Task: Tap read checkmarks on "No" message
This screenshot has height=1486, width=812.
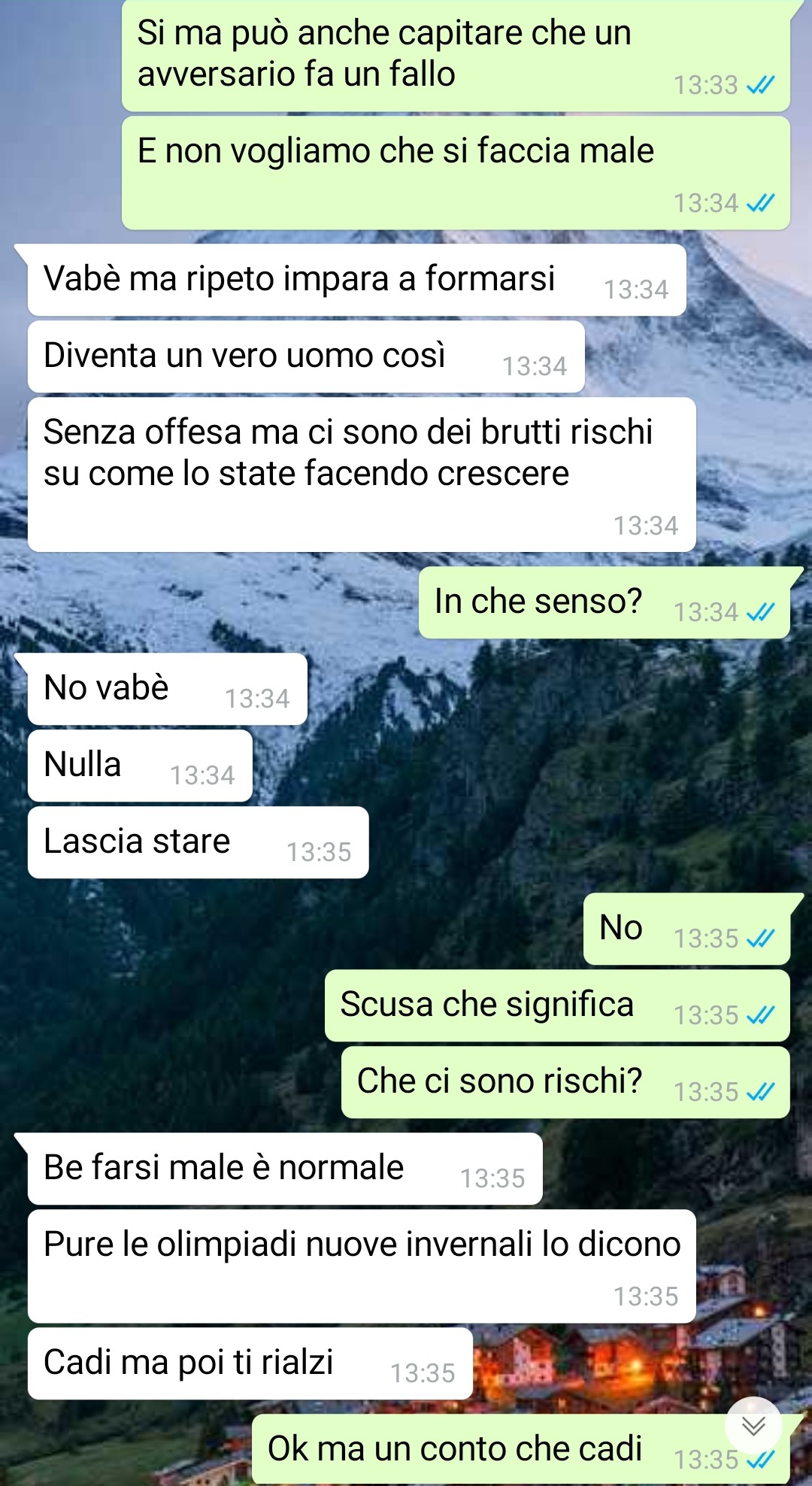Action: (x=760, y=939)
